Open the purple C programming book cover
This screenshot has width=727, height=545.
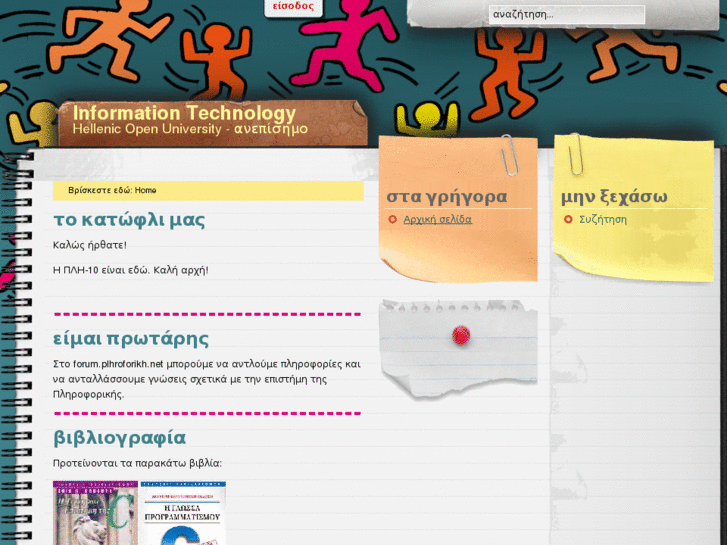(x=95, y=513)
